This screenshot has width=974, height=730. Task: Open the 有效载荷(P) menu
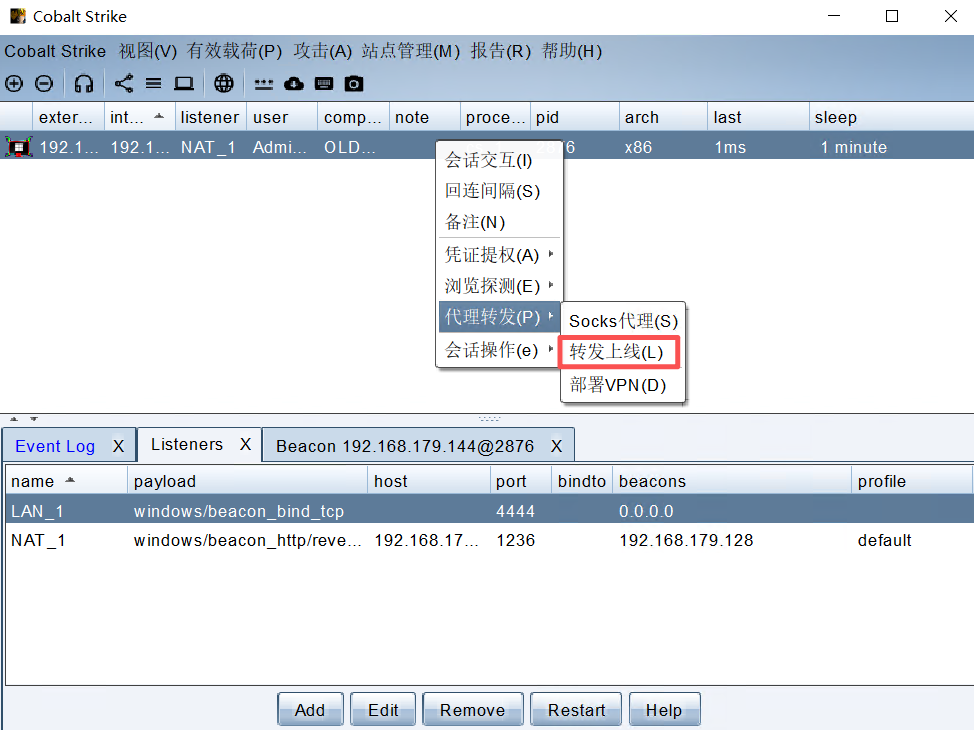234,51
